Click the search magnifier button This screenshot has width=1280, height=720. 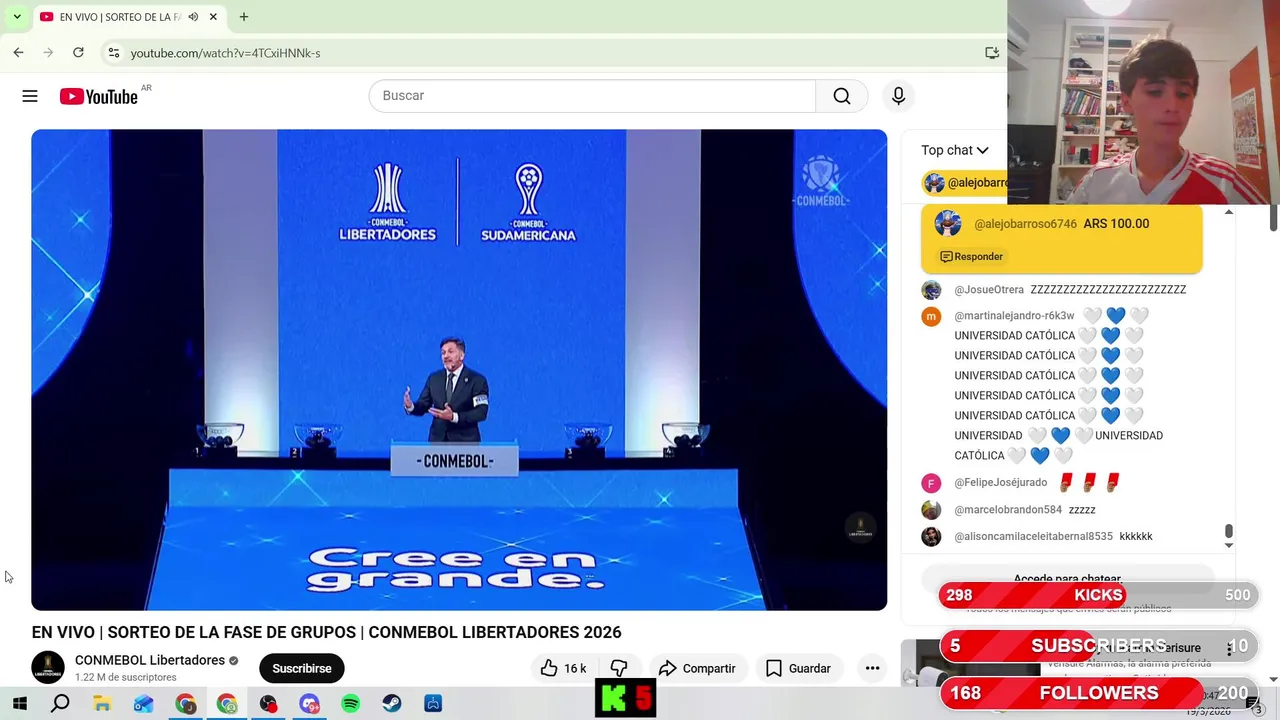842,96
